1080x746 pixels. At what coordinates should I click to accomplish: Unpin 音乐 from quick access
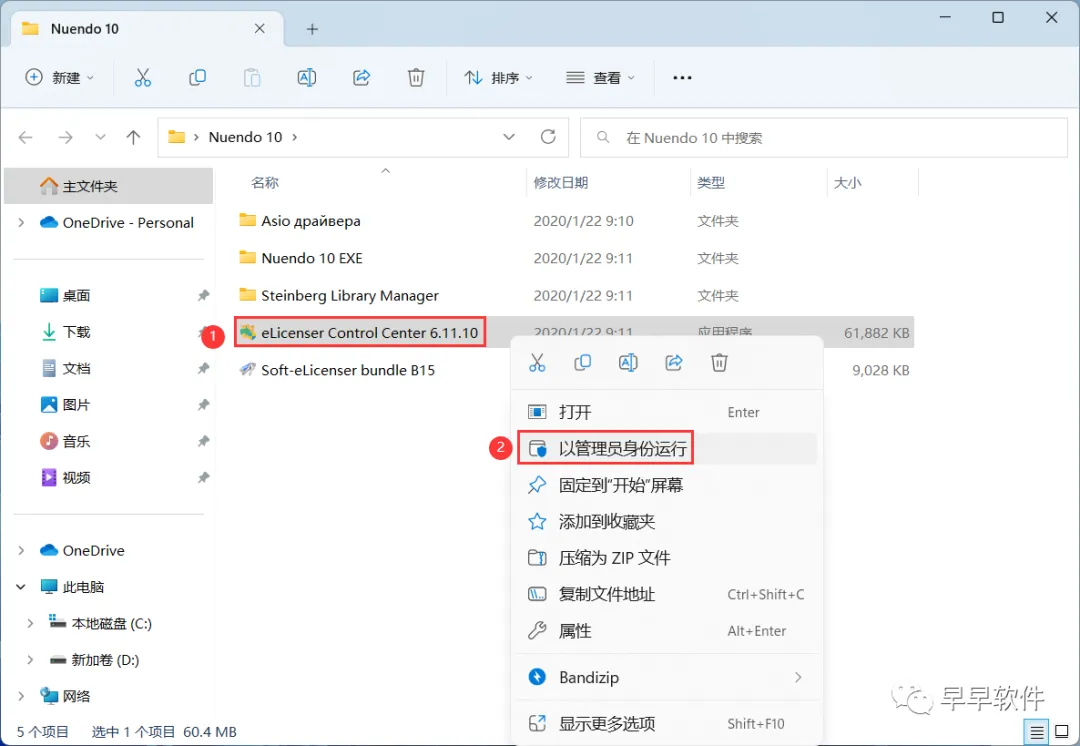pos(203,442)
